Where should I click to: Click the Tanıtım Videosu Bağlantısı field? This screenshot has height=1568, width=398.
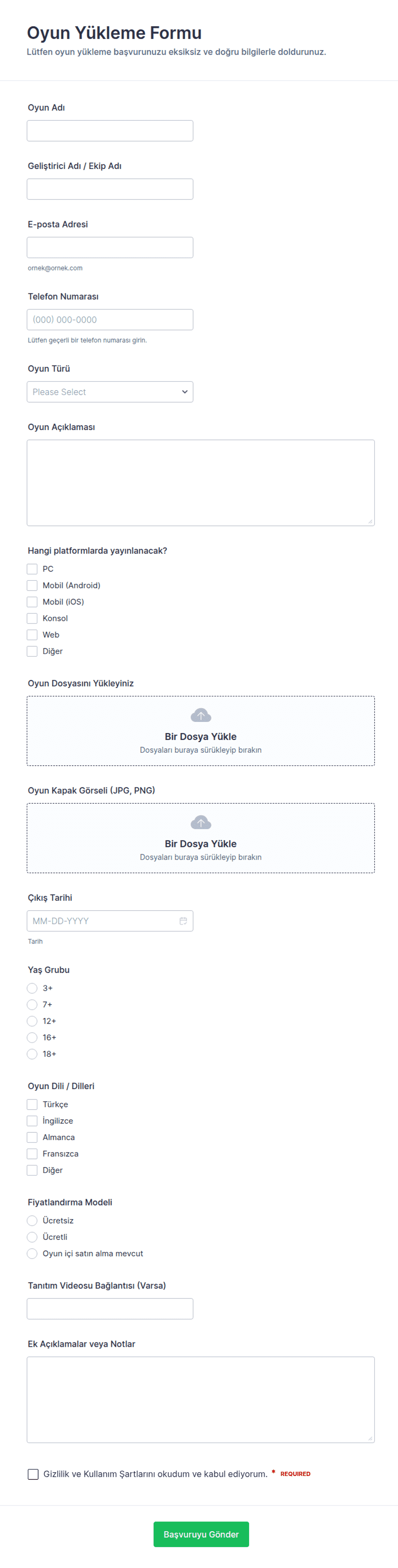[x=110, y=1308]
